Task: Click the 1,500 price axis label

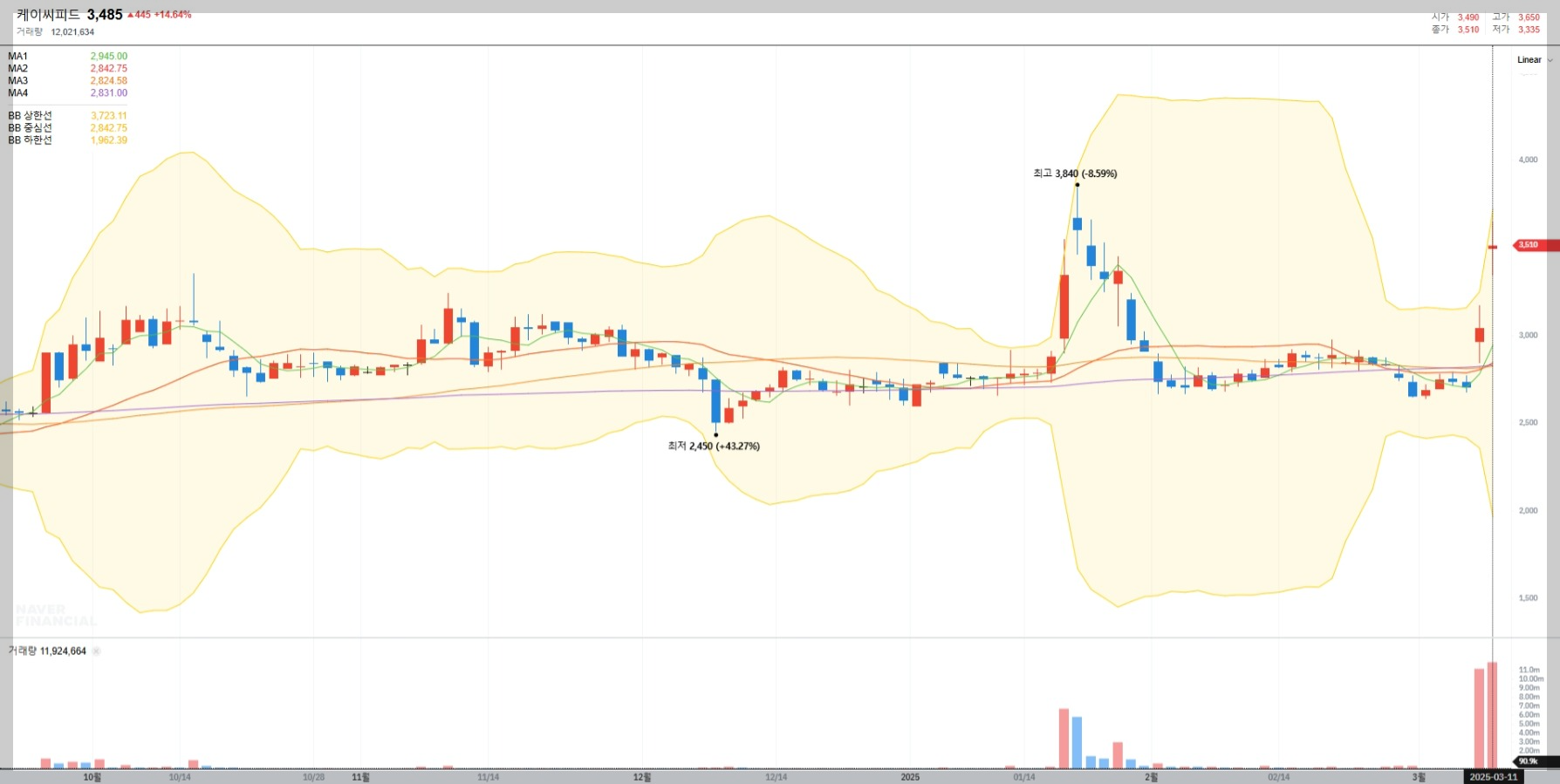Action: 1529,598
